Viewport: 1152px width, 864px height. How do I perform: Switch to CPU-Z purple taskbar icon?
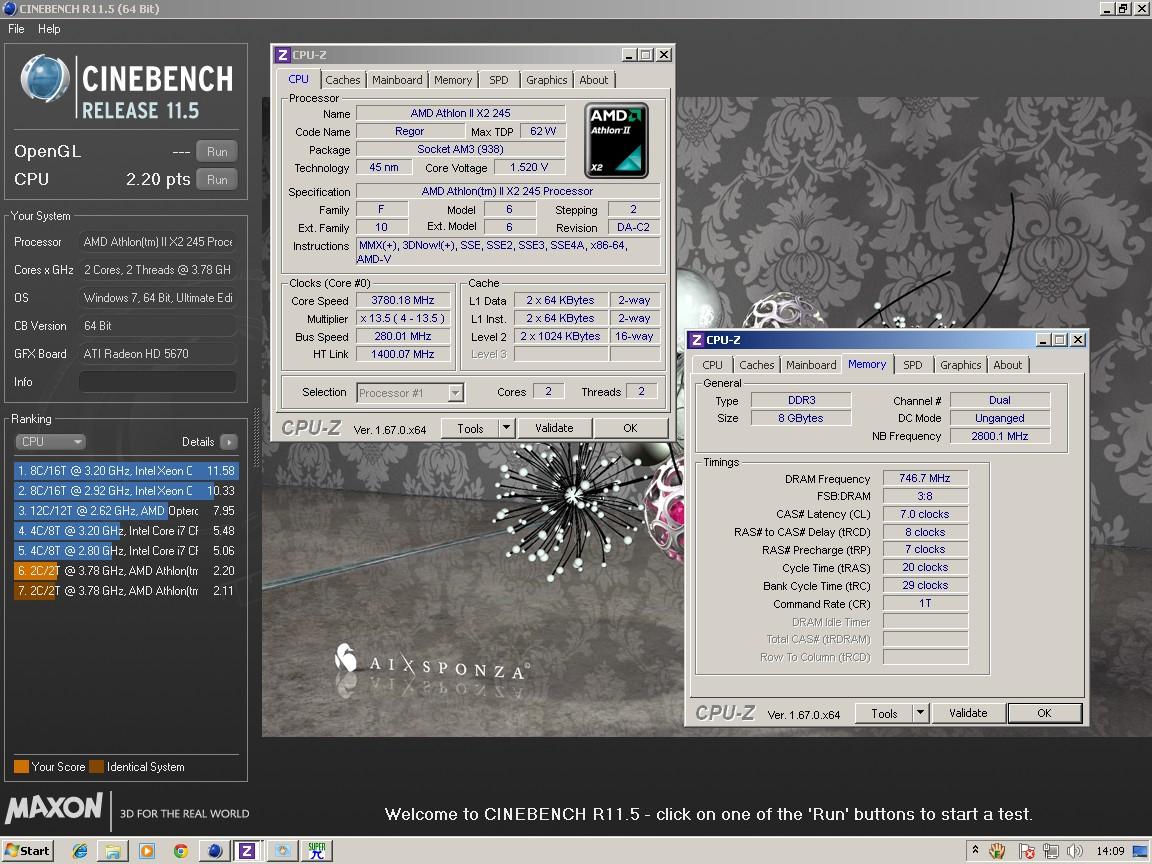pos(247,851)
